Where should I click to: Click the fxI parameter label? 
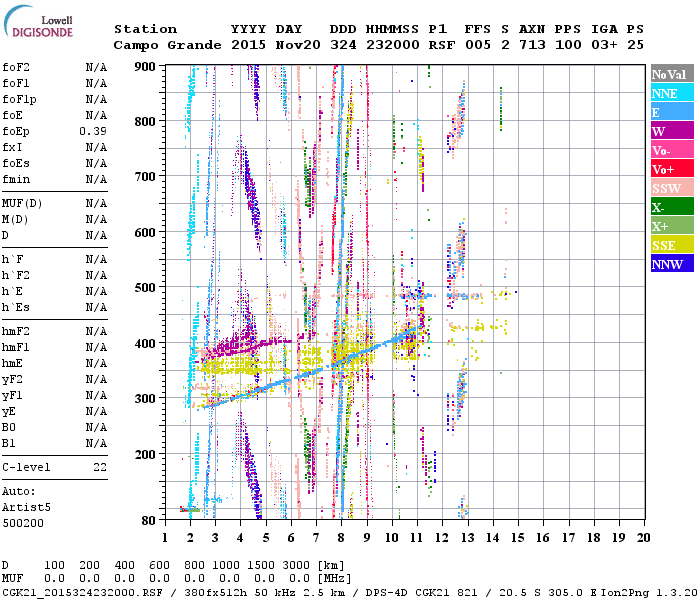pyautogui.click(x=12, y=147)
